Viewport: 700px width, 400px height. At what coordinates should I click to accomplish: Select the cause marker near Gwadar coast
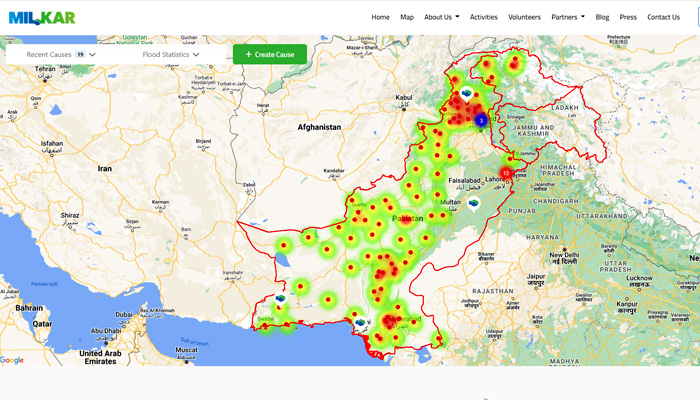(x=282, y=298)
